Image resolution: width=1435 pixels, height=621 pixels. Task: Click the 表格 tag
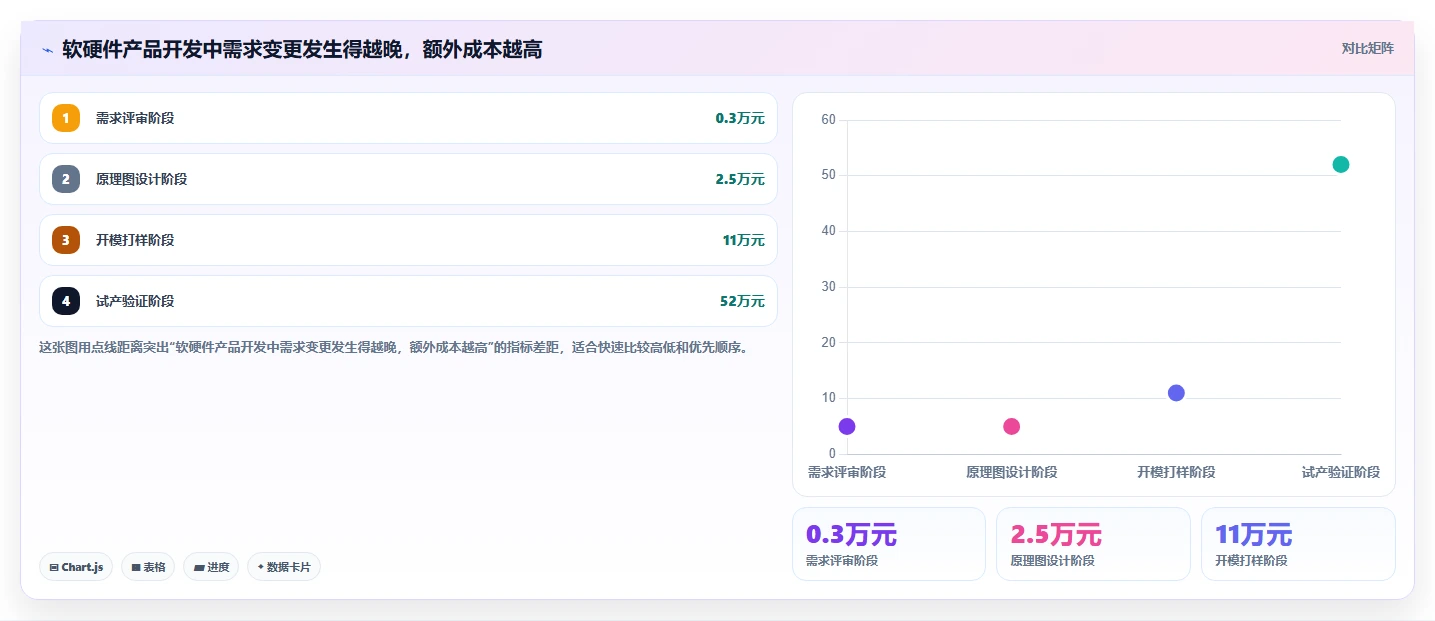(x=148, y=567)
